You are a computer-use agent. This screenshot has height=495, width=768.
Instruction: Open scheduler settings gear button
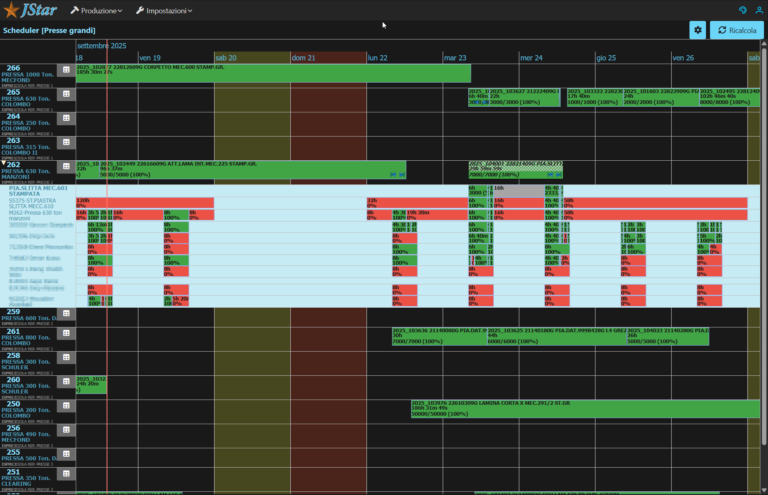point(697,30)
